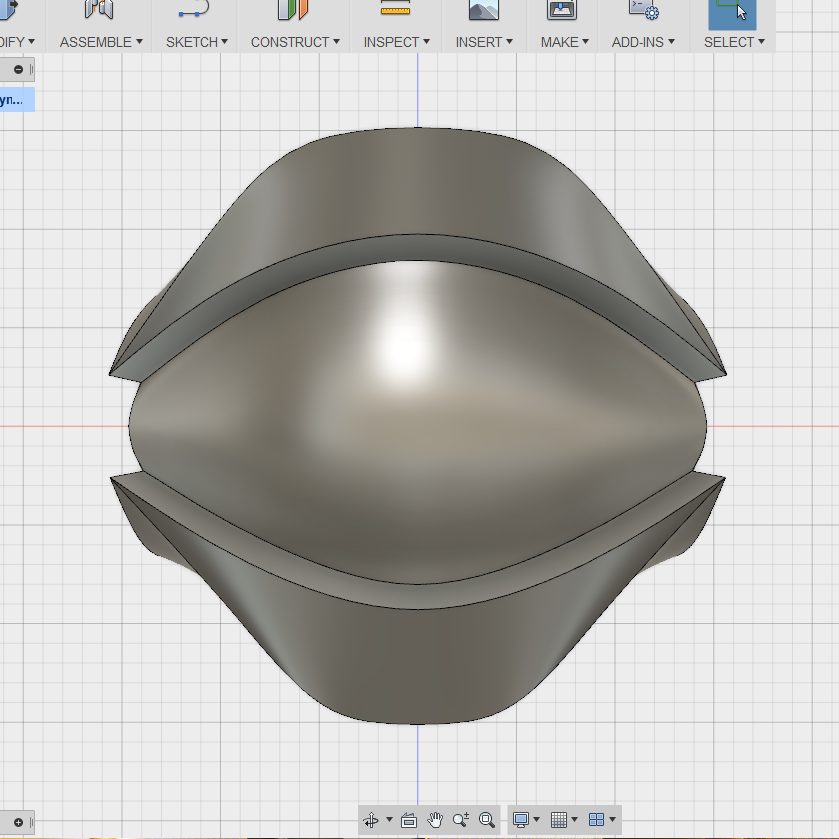Open the MAKE menu
Image resolution: width=839 pixels, height=839 pixels.
[x=565, y=42]
